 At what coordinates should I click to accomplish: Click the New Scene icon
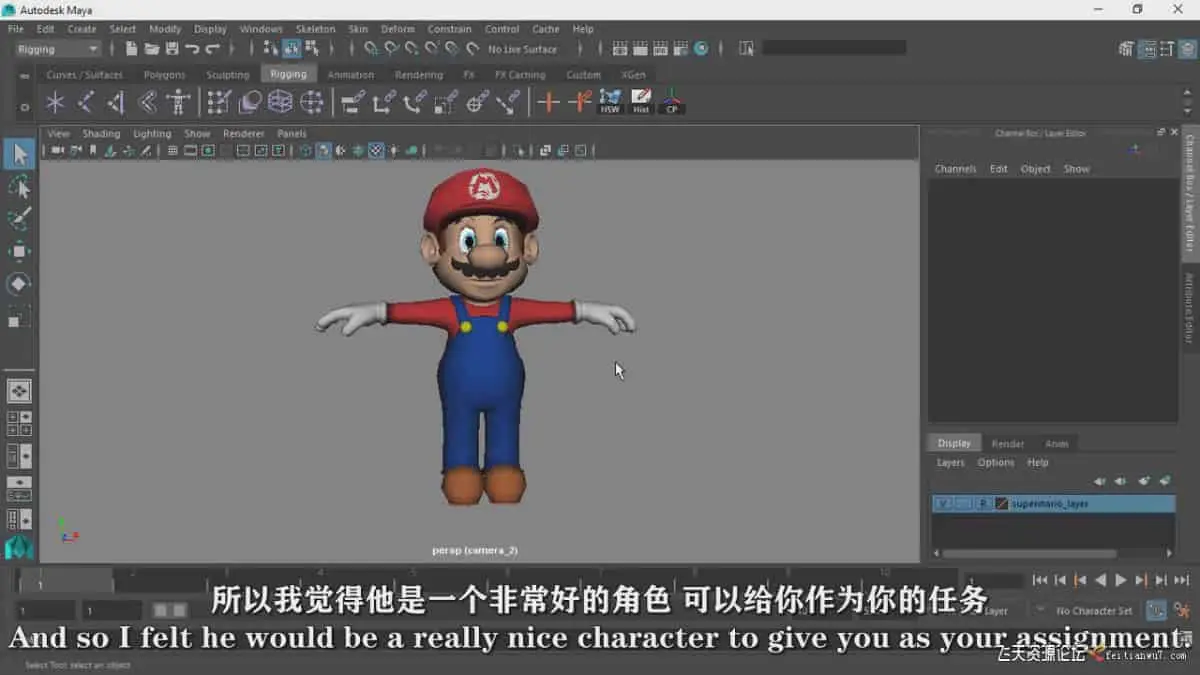click(x=131, y=48)
